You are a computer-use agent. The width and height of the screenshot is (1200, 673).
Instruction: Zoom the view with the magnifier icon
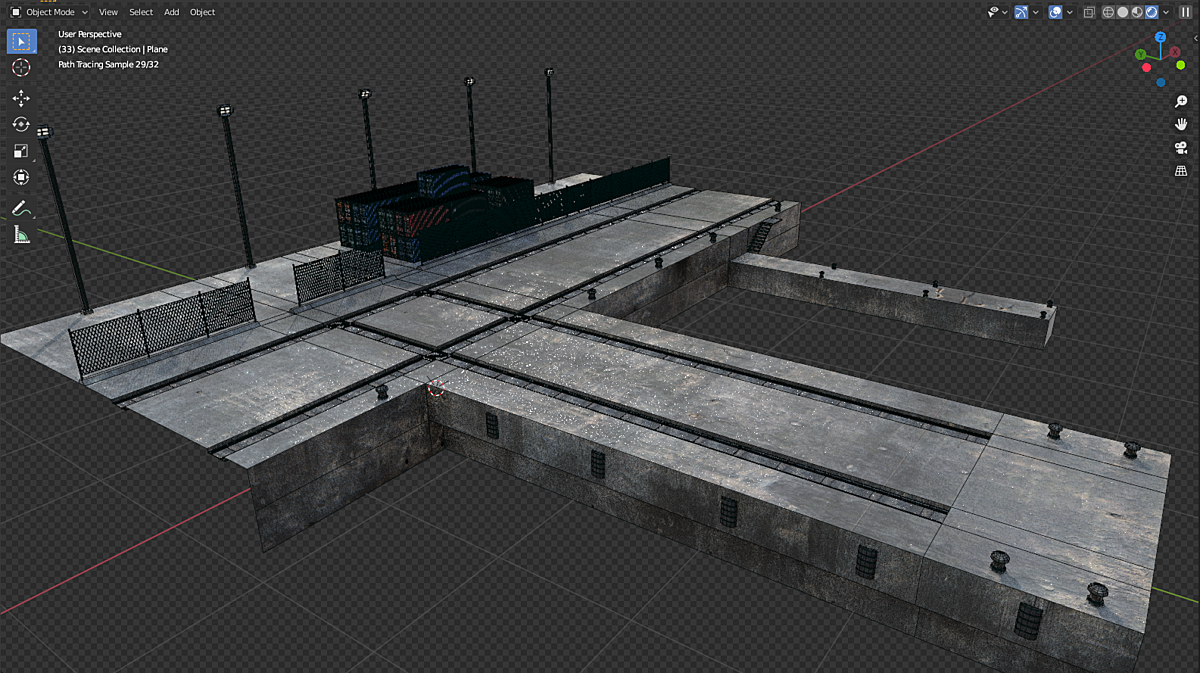pos(1181,99)
